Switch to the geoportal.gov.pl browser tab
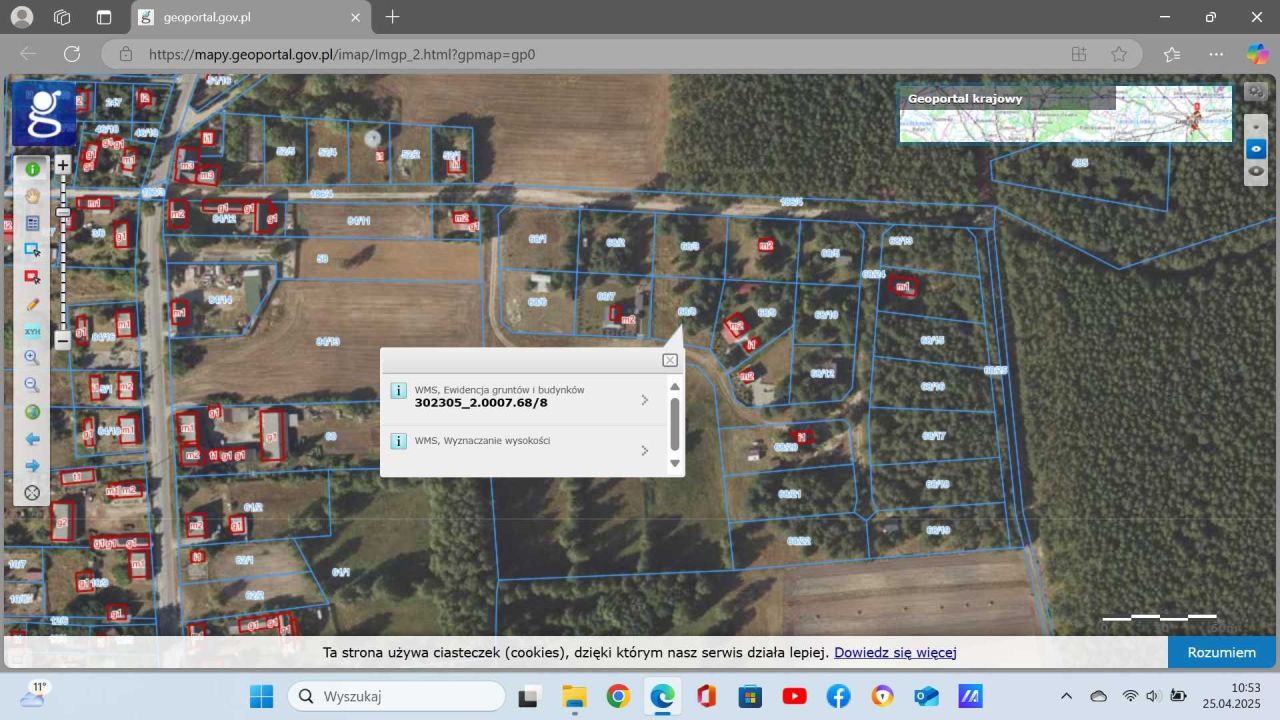 pyautogui.click(x=250, y=17)
